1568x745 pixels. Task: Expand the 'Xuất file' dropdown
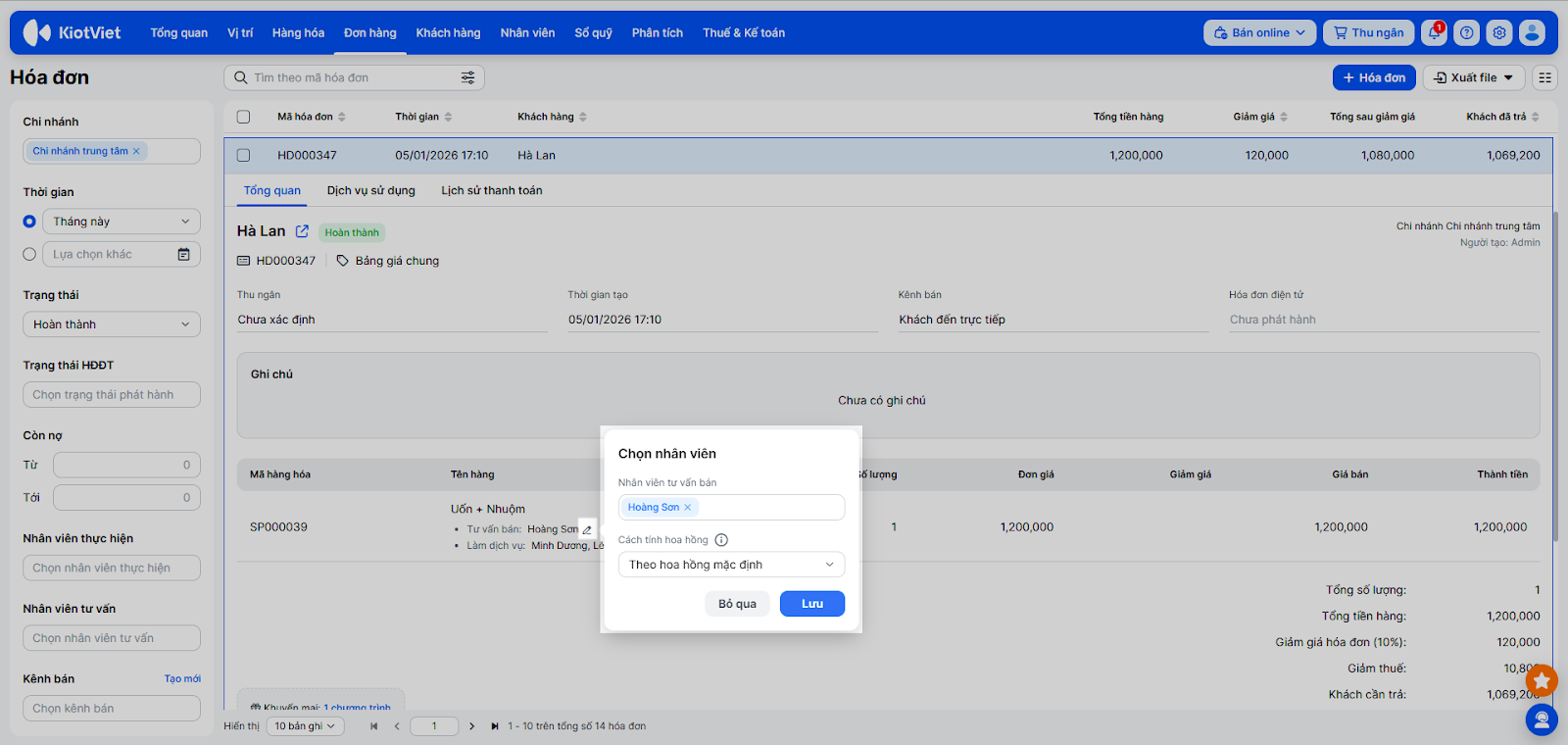1473,77
